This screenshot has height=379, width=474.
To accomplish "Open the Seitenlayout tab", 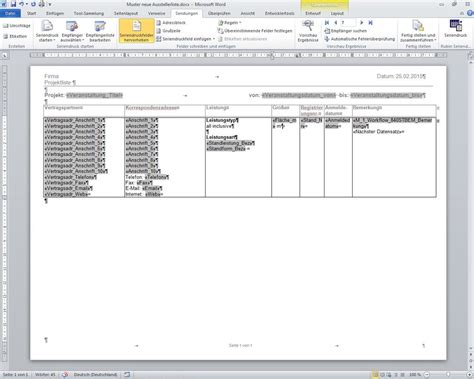I will coord(126,13).
